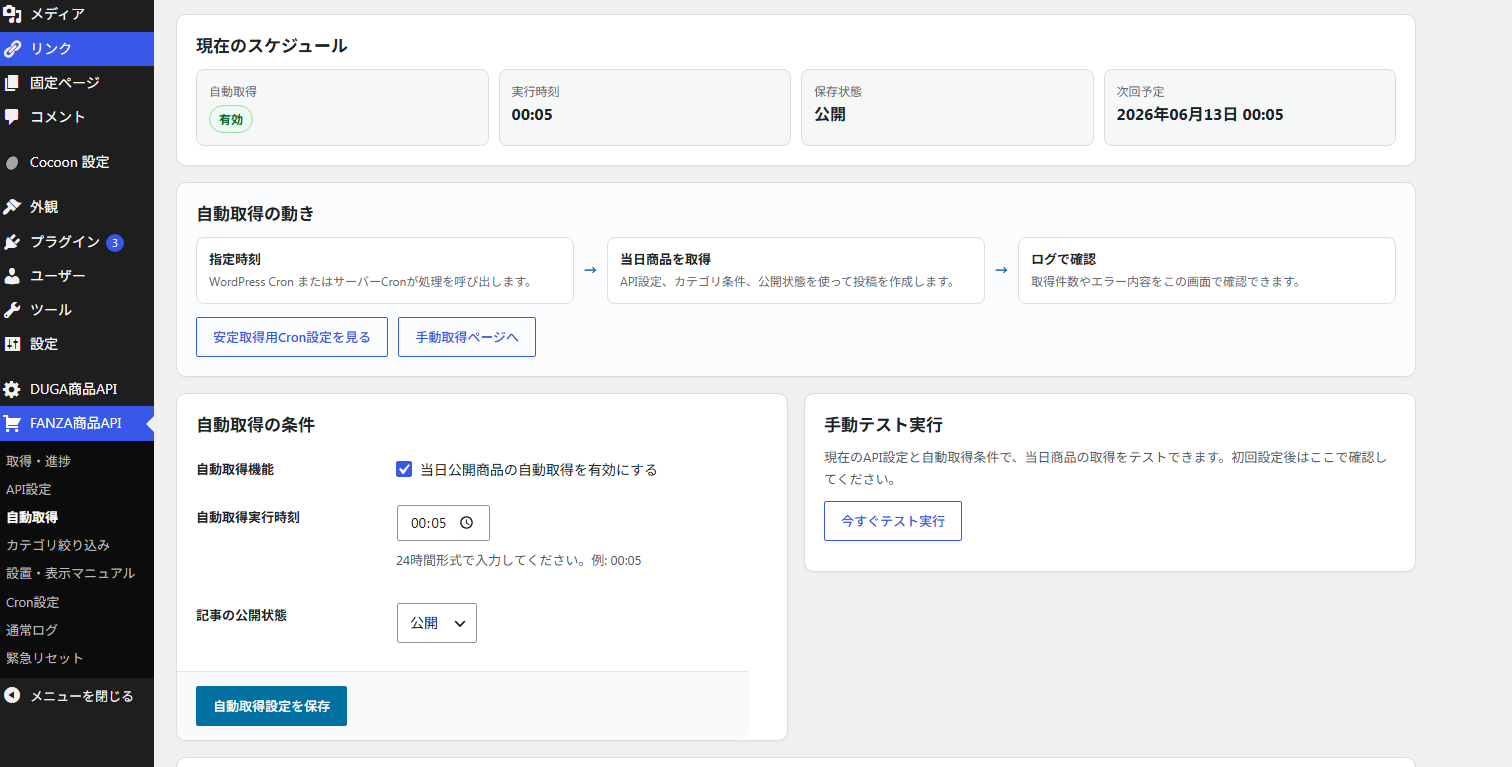The image size is (1512, 767).
Task: Click the 自動取得の動き heading
Action: (255, 213)
